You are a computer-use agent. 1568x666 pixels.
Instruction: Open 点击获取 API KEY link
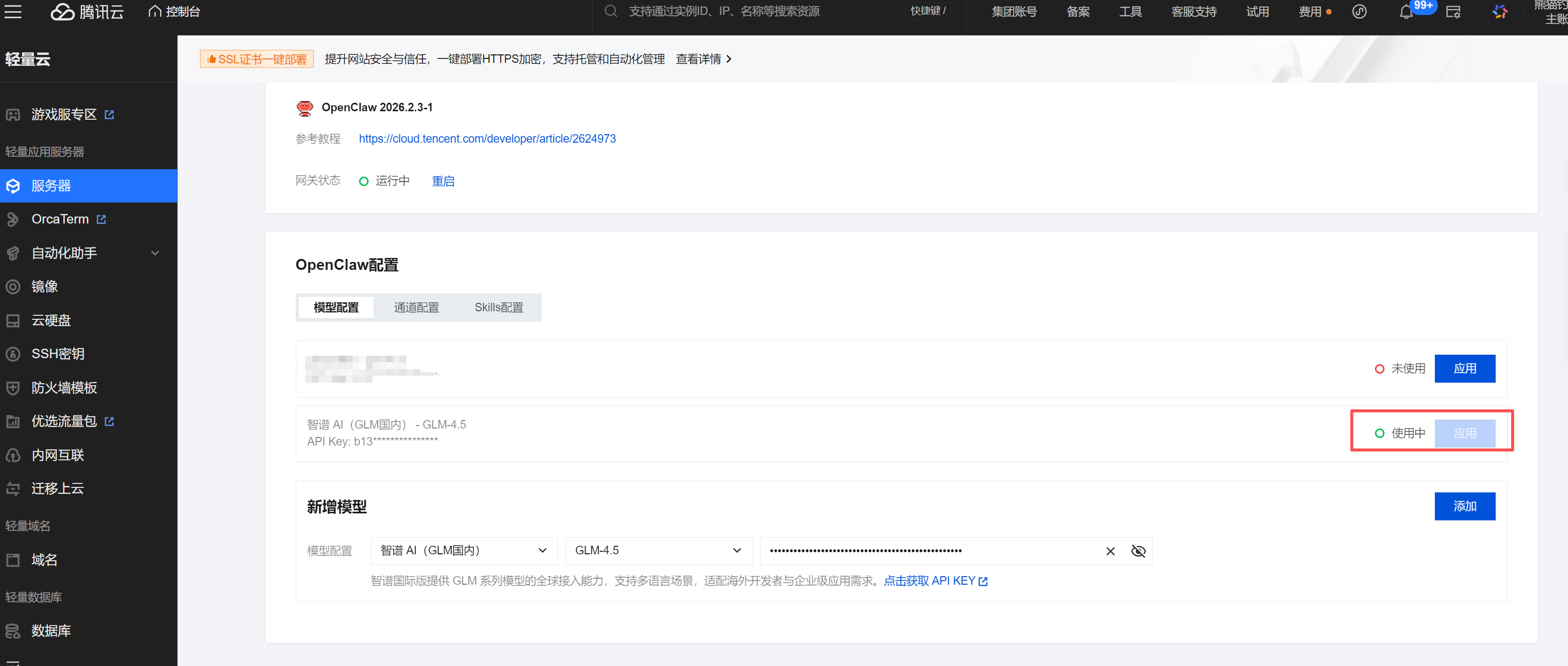coord(935,581)
